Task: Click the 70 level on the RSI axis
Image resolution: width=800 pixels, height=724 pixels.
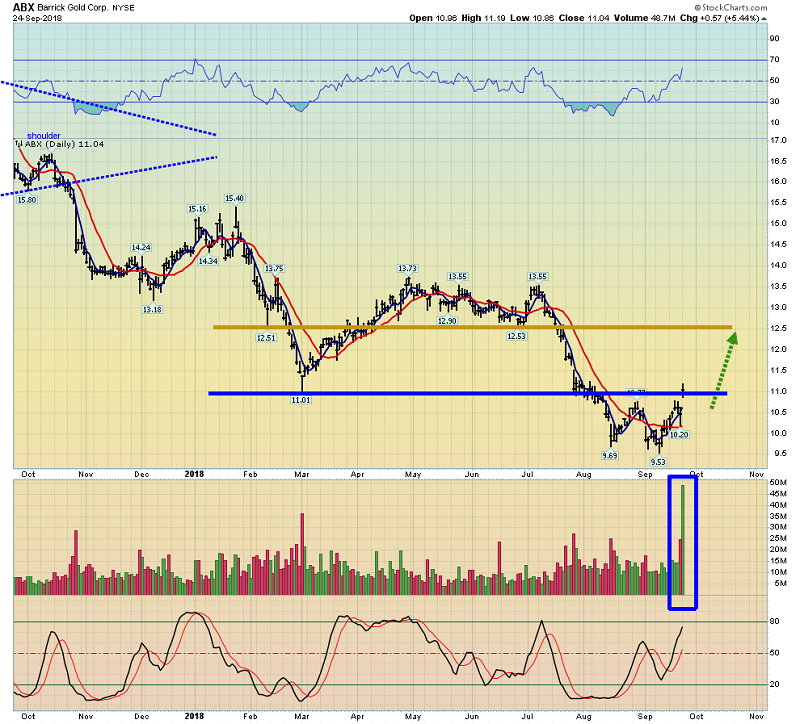Action: pos(774,59)
